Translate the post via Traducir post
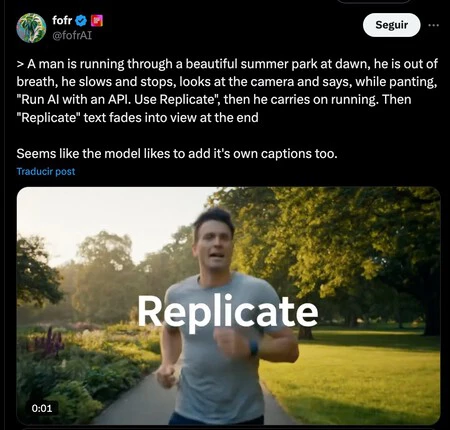450x430 pixels. 46,171
